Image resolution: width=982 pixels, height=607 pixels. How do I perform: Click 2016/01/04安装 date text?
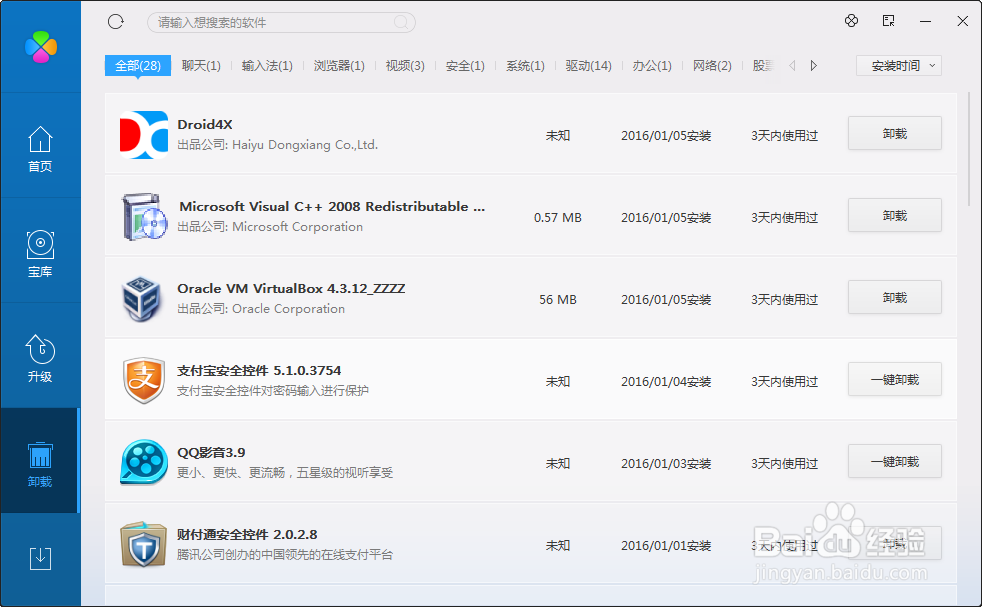[x=666, y=381]
